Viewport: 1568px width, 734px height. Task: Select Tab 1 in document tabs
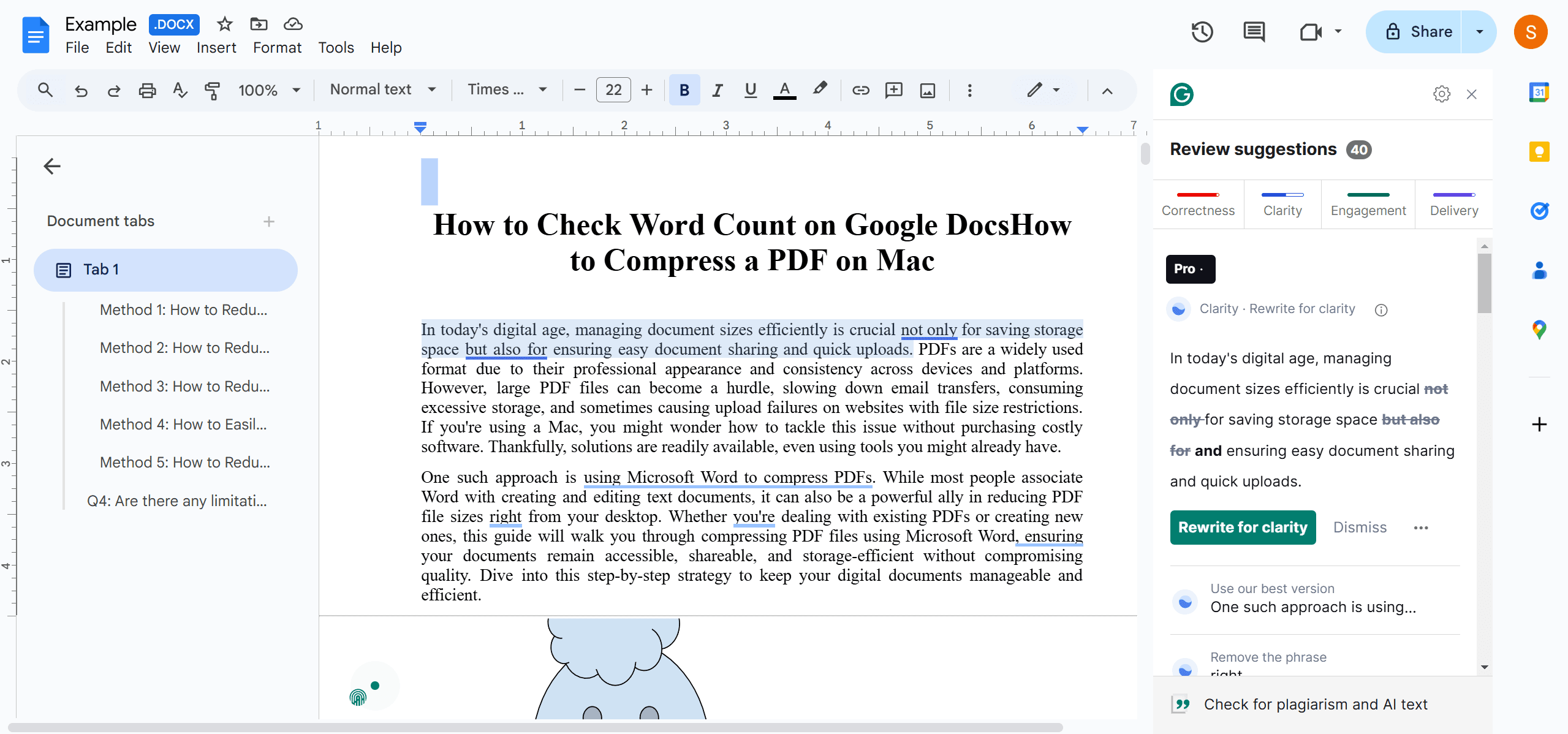point(165,270)
